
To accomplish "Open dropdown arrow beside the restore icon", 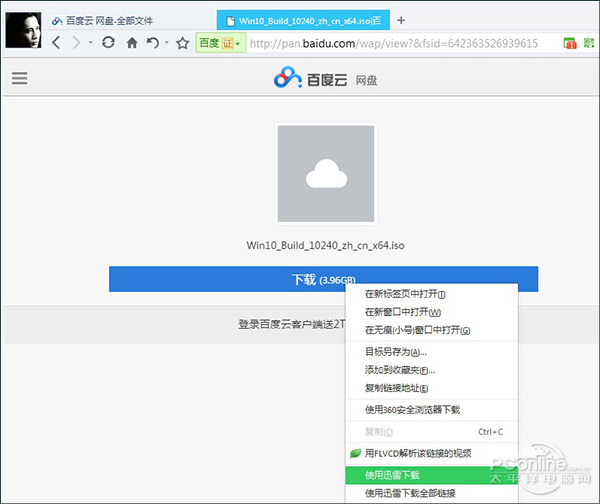I will [x=167, y=42].
